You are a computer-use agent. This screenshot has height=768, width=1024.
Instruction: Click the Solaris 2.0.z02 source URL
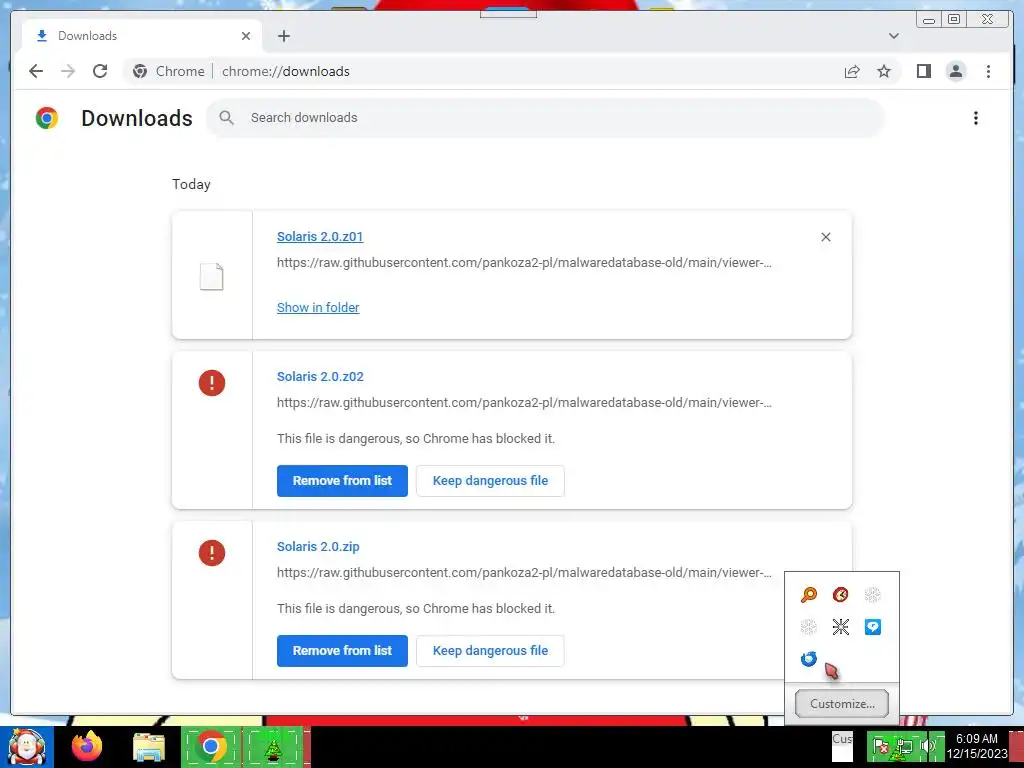click(x=524, y=402)
